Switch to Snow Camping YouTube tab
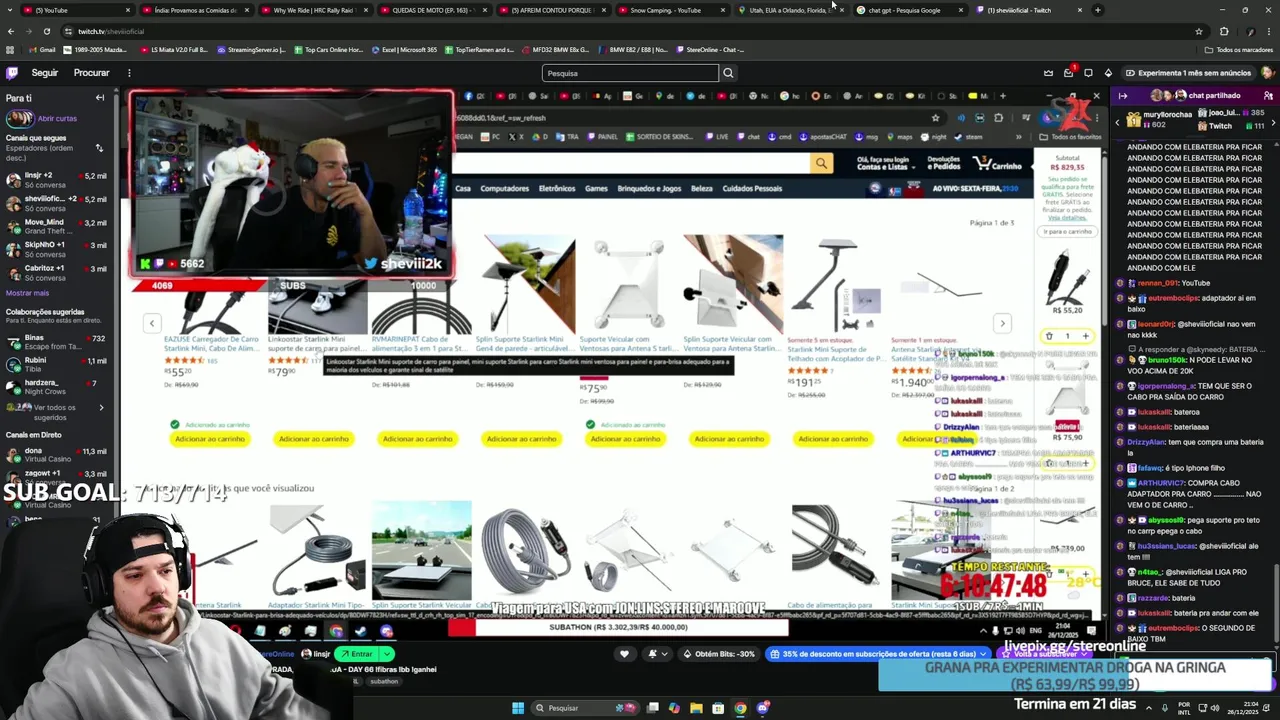Image resolution: width=1280 pixels, height=720 pixels. pos(671,10)
